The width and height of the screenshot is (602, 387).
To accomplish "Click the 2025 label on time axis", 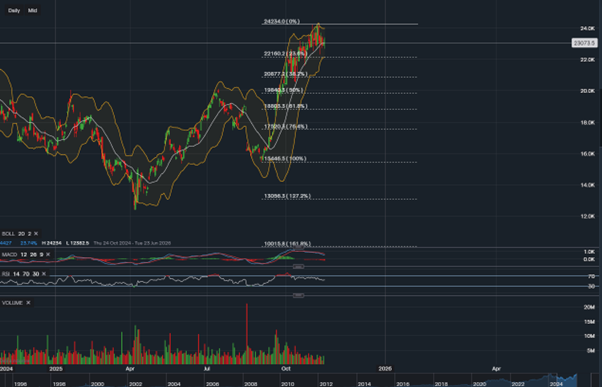I will click(56, 369).
